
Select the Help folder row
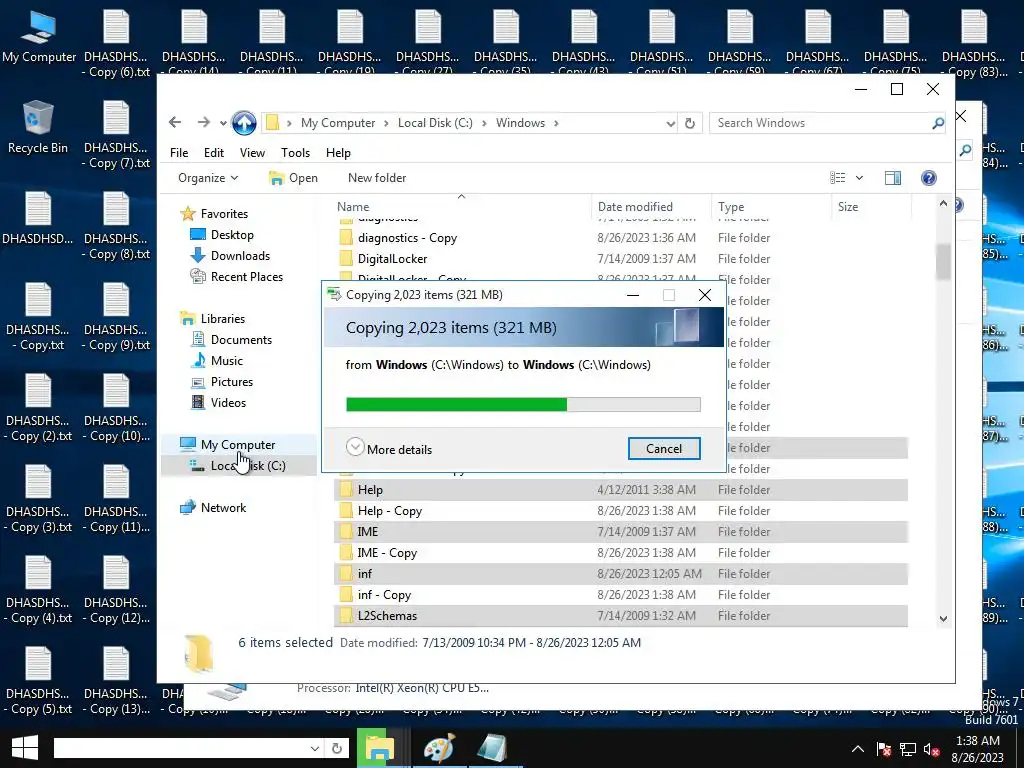(x=620, y=490)
